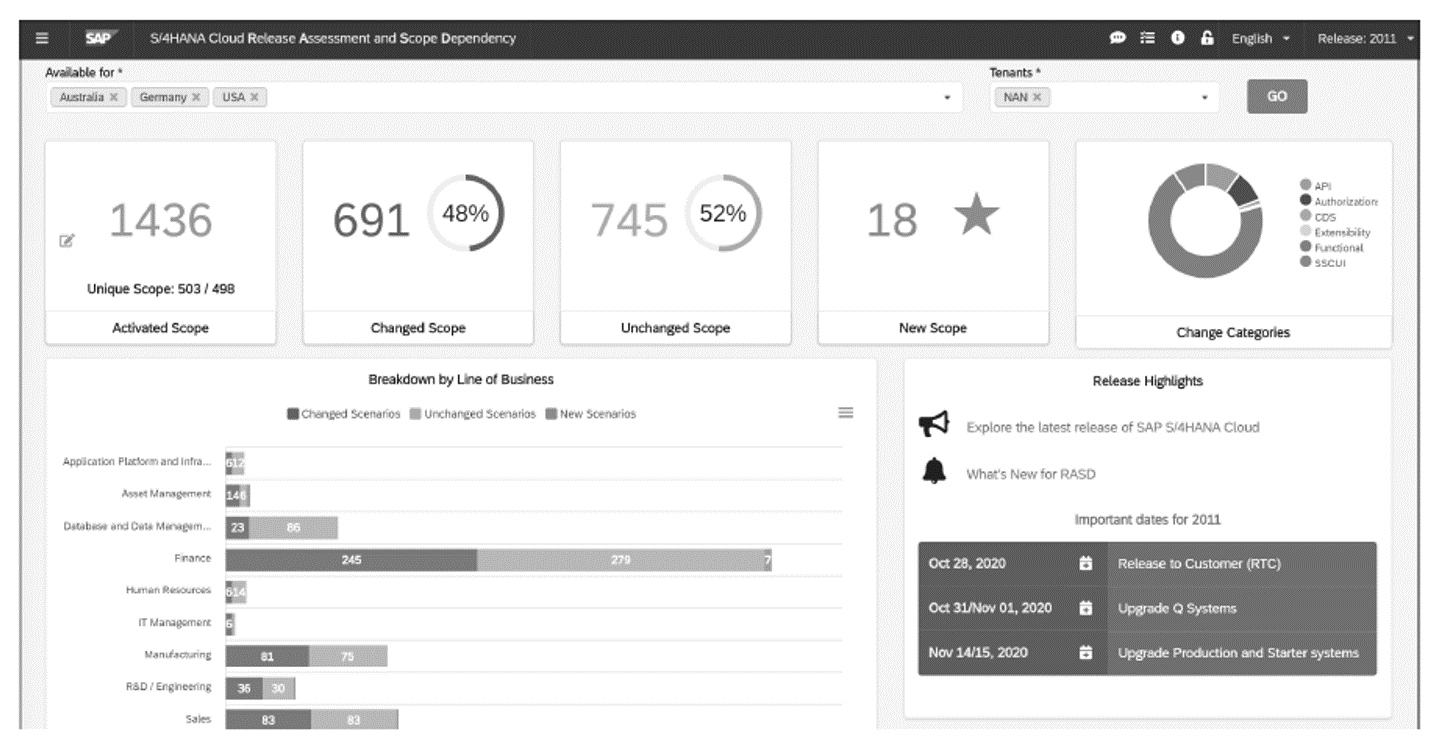Open the hamburger navigation menu
Screen dimensions: 1433x750
[41, 39]
